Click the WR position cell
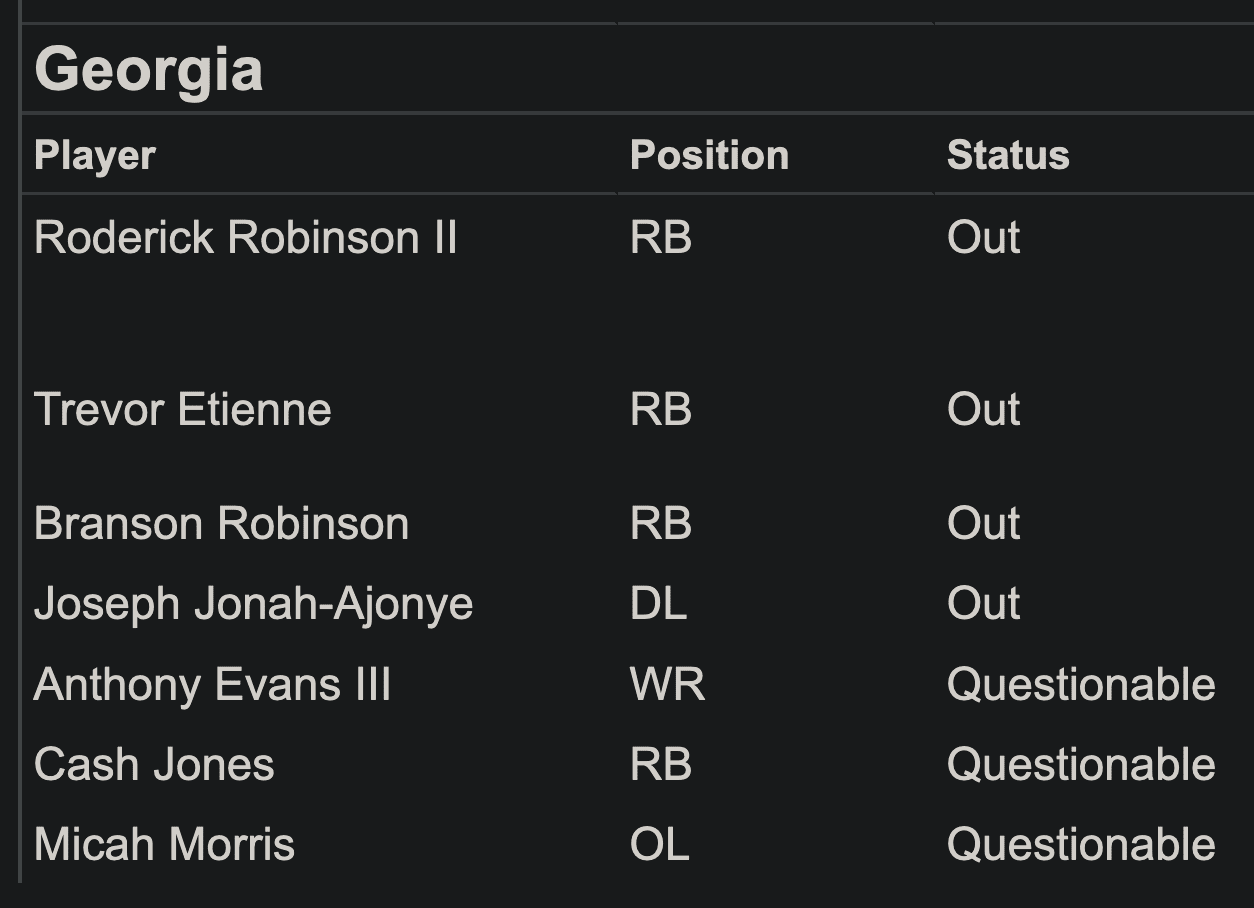 tap(667, 685)
